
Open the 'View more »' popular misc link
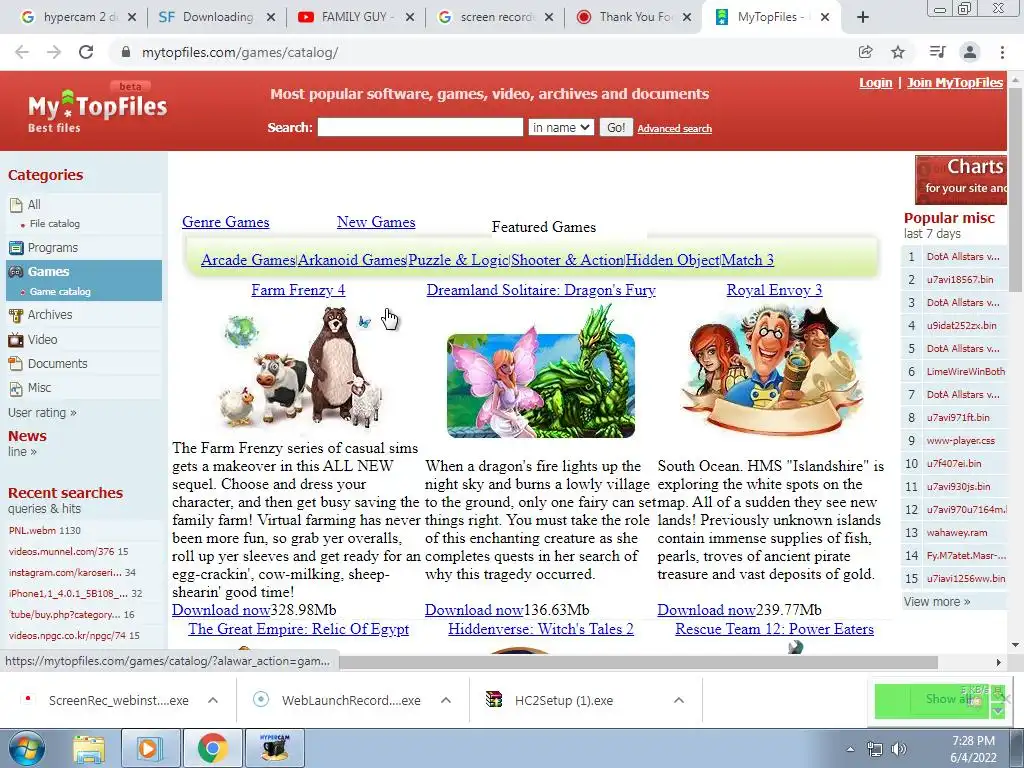[x=937, y=601]
